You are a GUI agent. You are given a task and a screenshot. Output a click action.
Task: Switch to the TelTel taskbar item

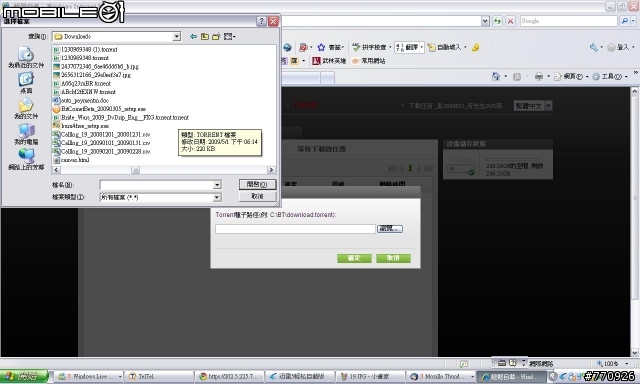[158, 376]
